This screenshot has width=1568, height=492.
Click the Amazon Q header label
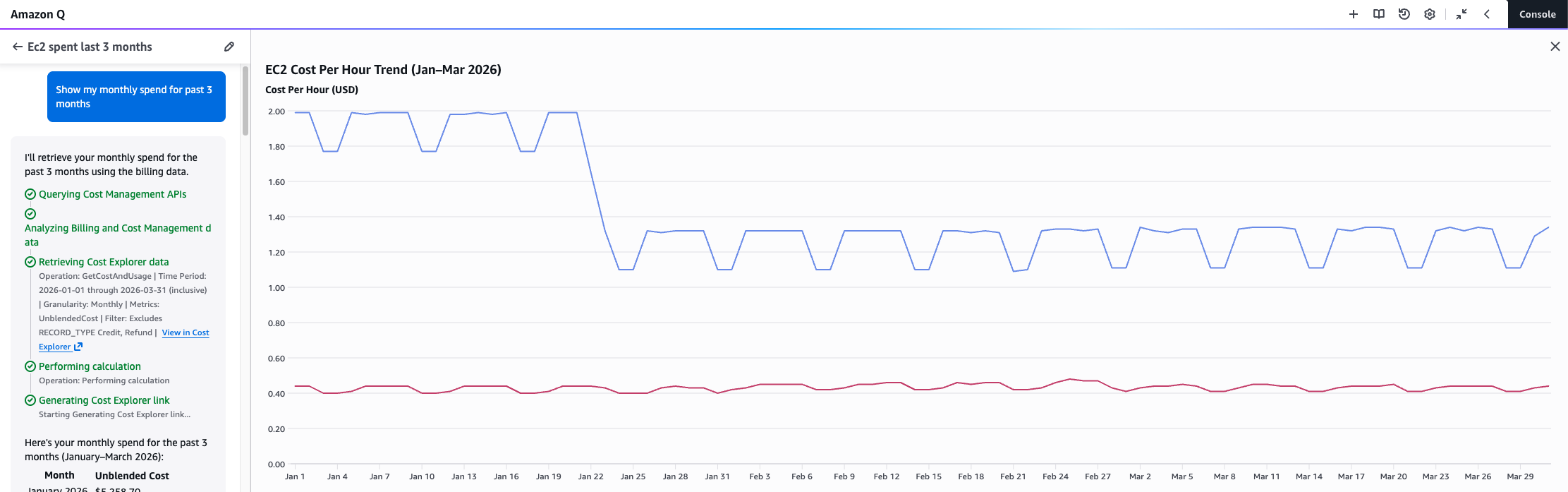click(37, 14)
